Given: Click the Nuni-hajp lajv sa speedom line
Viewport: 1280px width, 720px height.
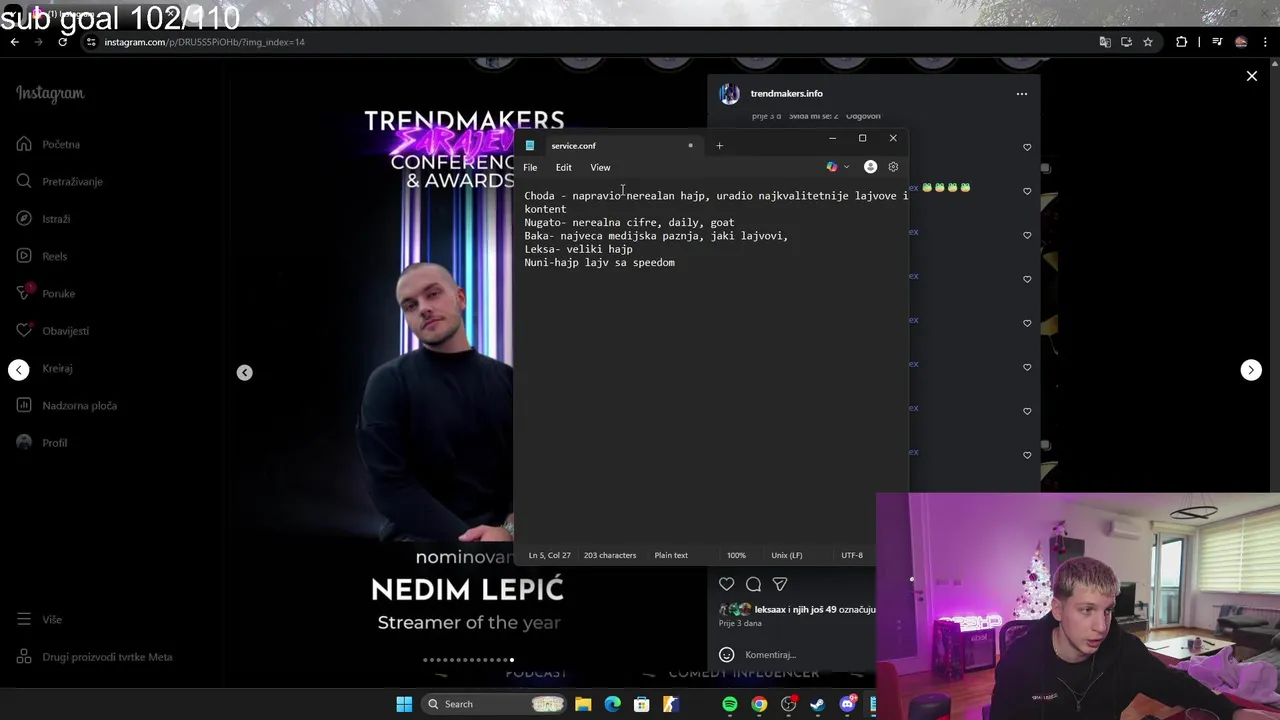Looking at the screenshot, I should (x=599, y=263).
